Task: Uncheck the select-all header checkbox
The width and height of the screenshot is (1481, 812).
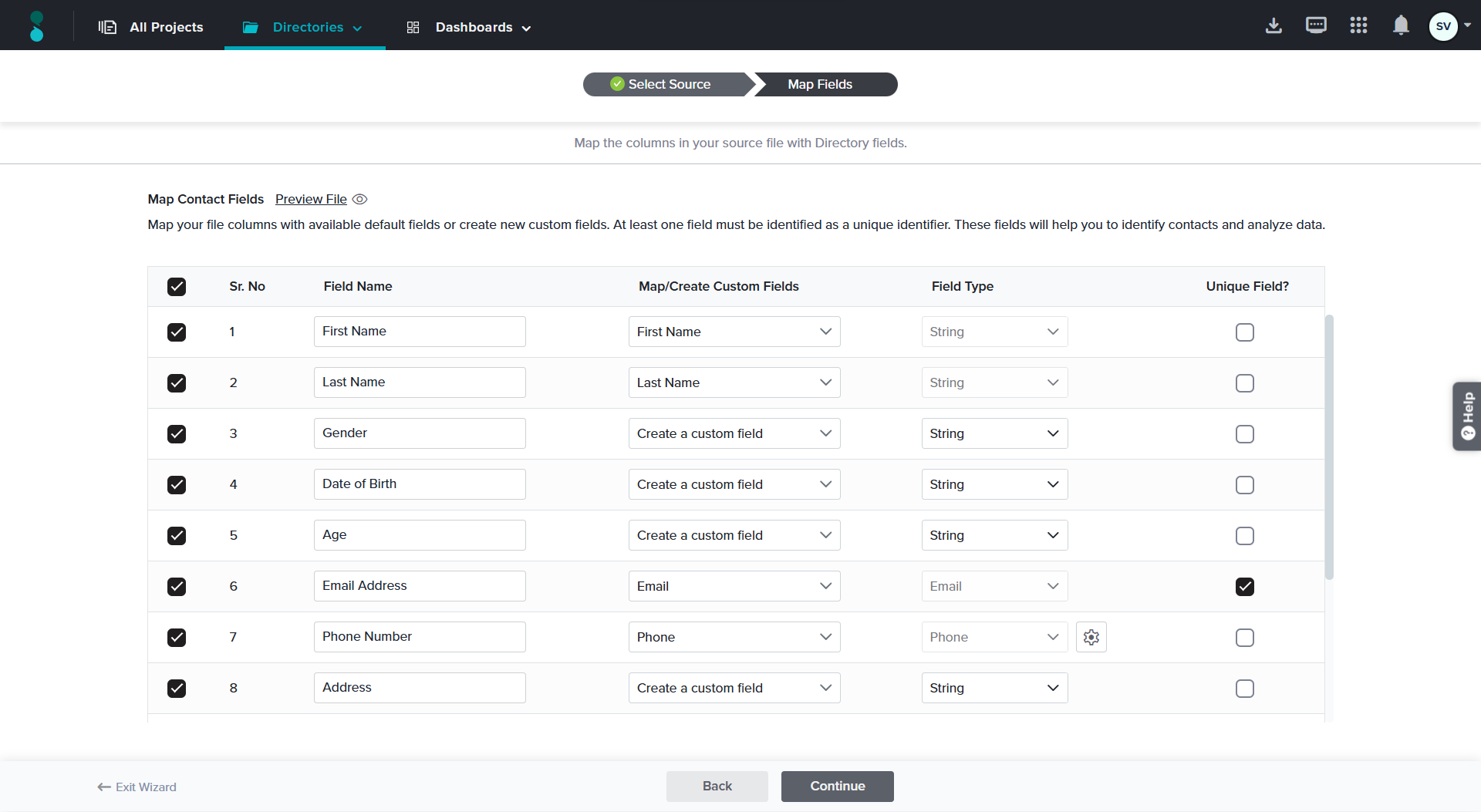Action: coord(177,287)
